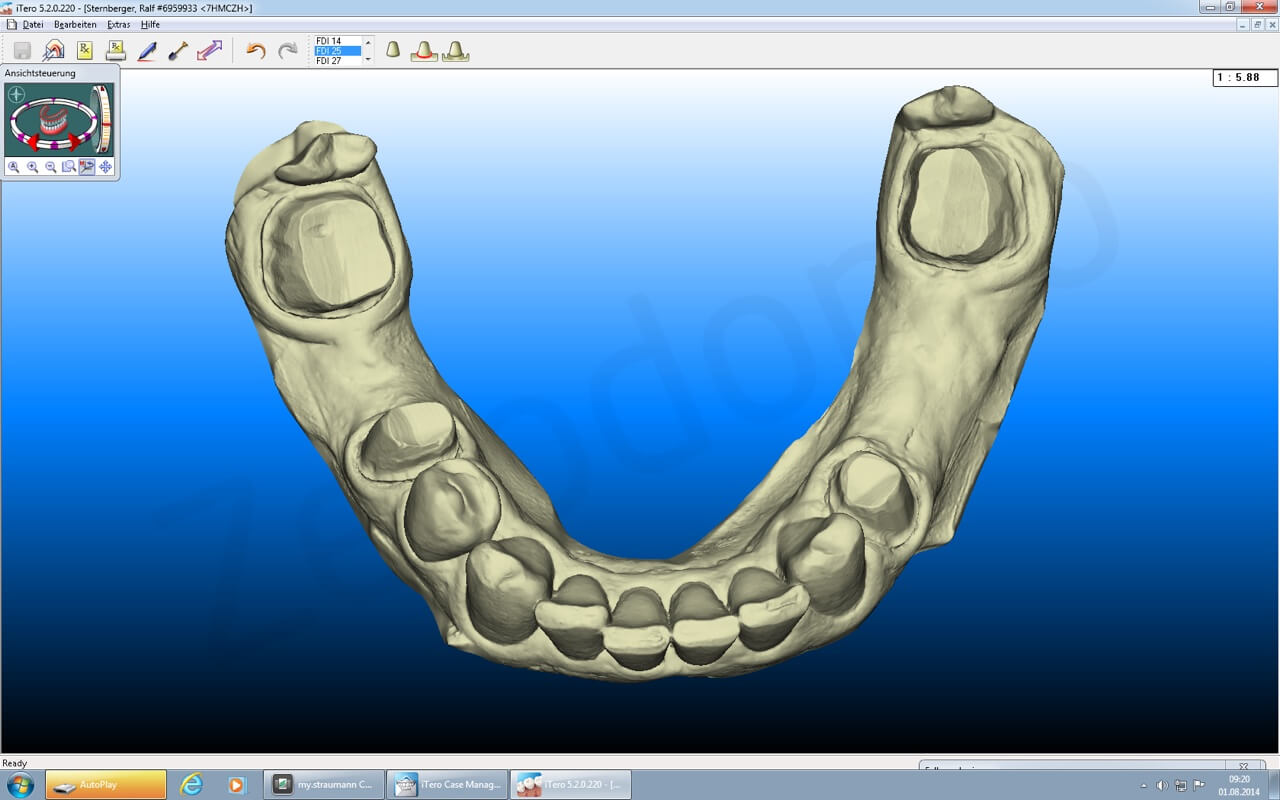Switch to my.straumann taskbar window
The image size is (1280, 800).
[324, 785]
